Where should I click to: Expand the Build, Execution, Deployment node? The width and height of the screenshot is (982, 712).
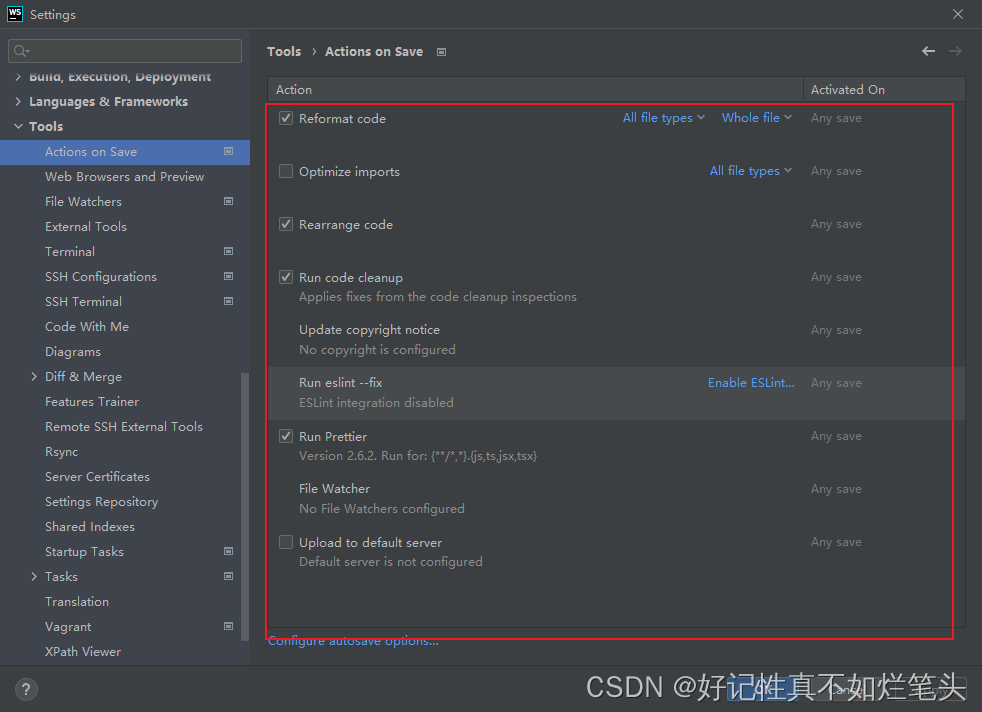pos(18,77)
